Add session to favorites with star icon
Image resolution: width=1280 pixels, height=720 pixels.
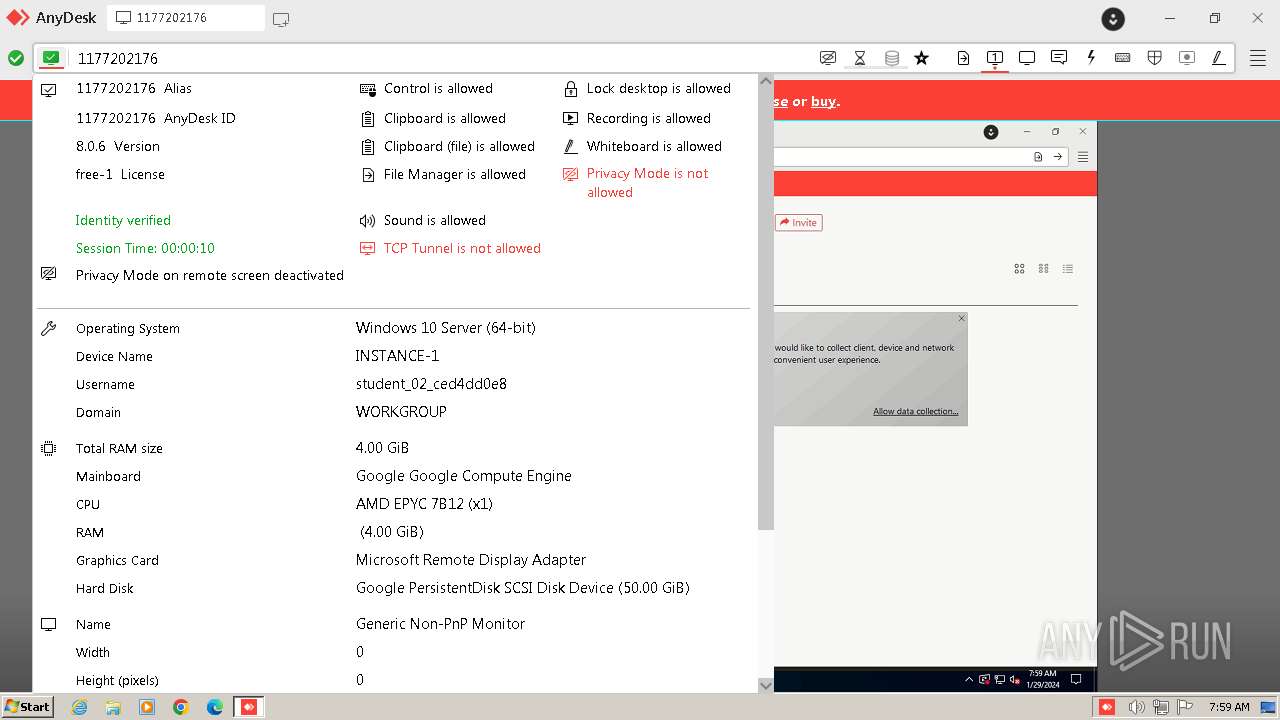(922, 58)
